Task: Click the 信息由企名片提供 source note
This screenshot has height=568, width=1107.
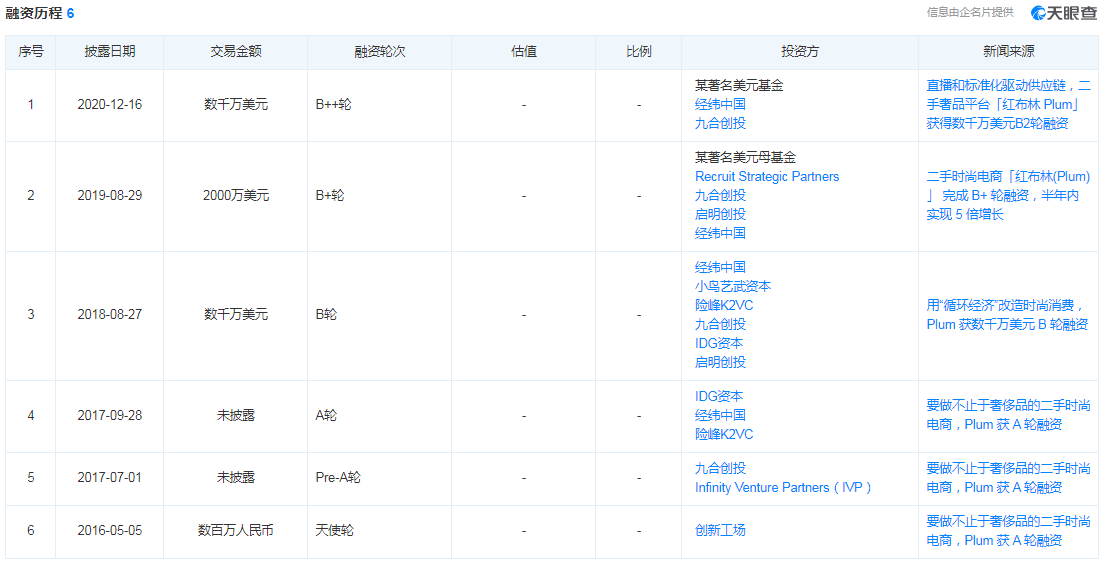Action: click(x=969, y=13)
